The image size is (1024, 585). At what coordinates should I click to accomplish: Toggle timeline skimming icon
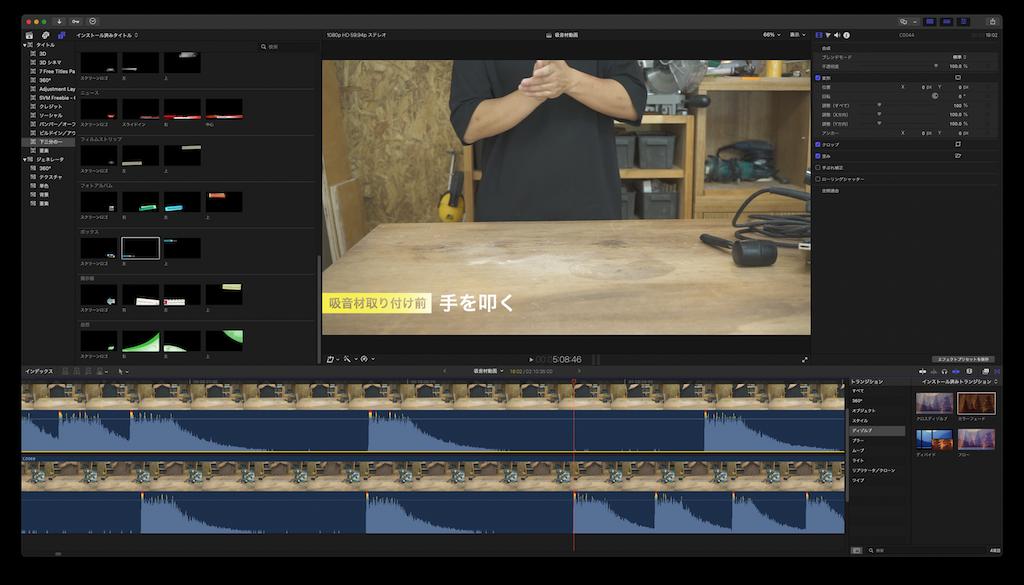click(922, 372)
